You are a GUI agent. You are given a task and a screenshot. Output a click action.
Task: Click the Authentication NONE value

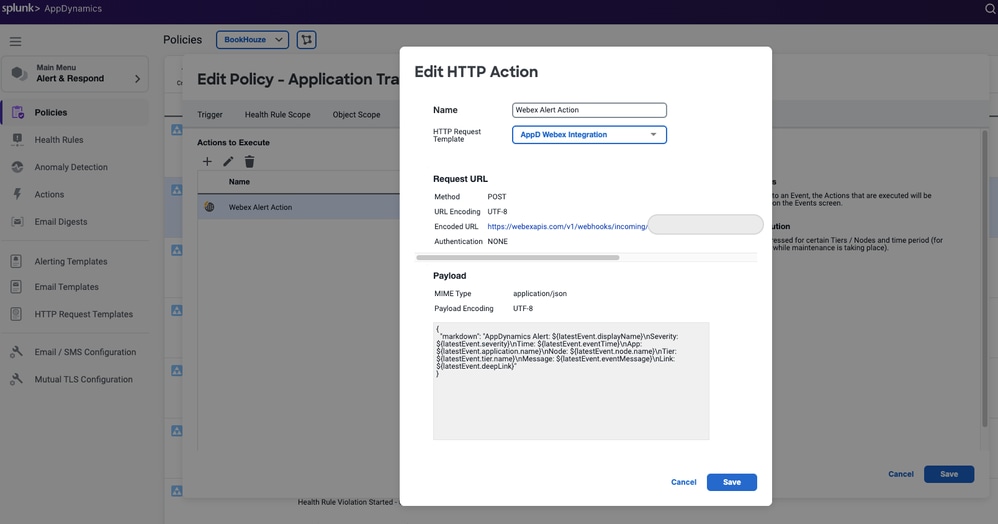[x=497, y=241]
